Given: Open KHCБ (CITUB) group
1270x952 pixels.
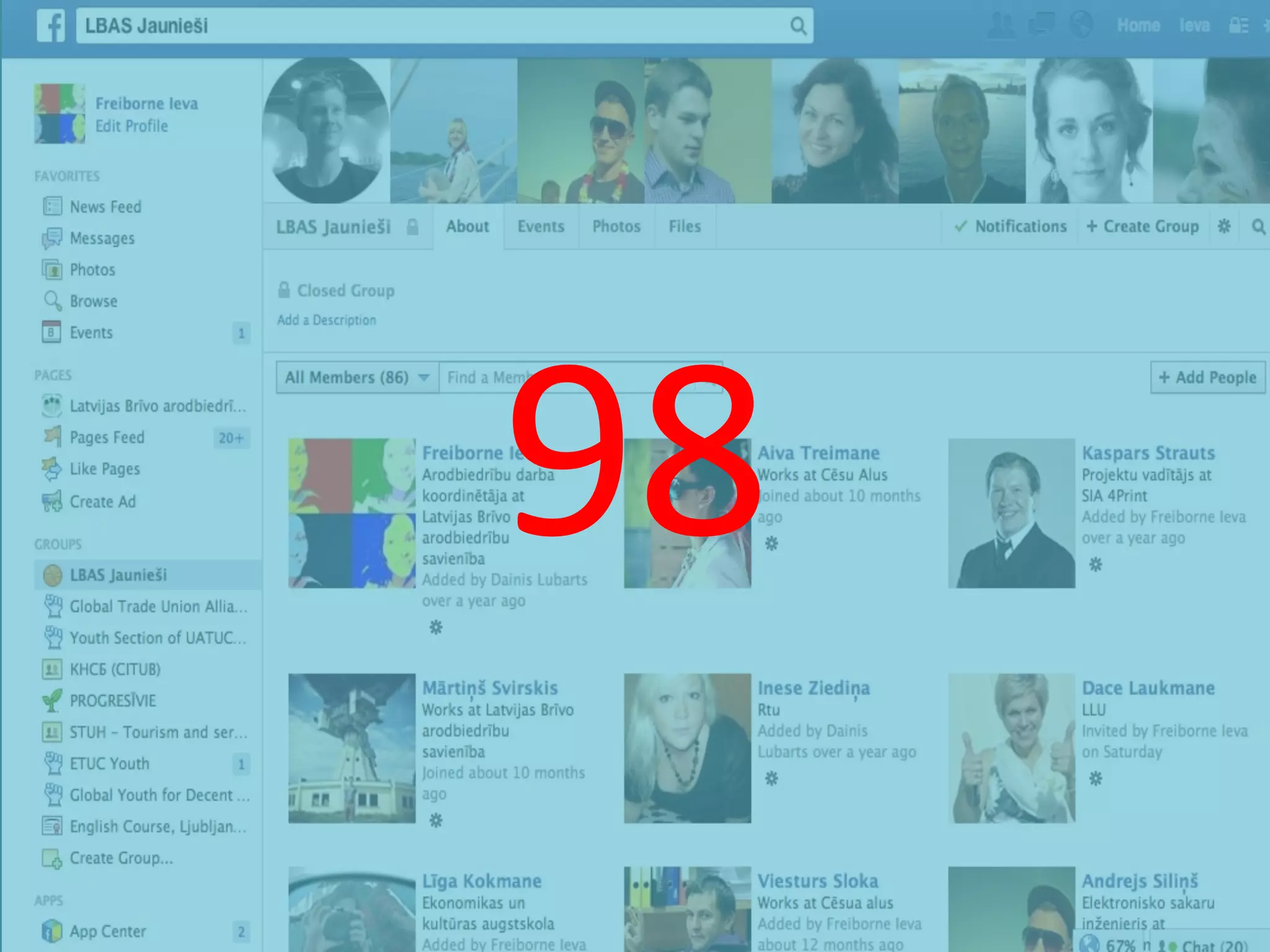Looking at the screenshot, I should pyautogui.click(x=115, y=669).
